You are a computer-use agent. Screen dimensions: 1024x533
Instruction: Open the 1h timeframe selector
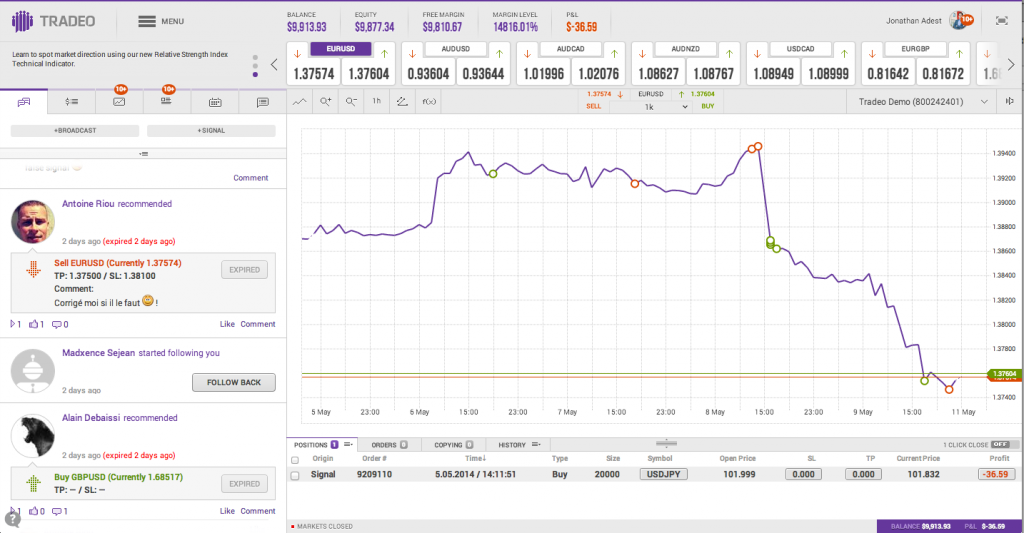pos(376,101)
